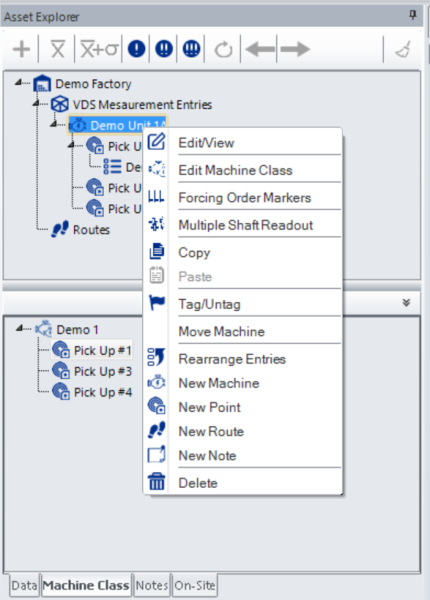
Task: Collapse the VDS Mesaurement Entries node
Action: click(36, 103)
